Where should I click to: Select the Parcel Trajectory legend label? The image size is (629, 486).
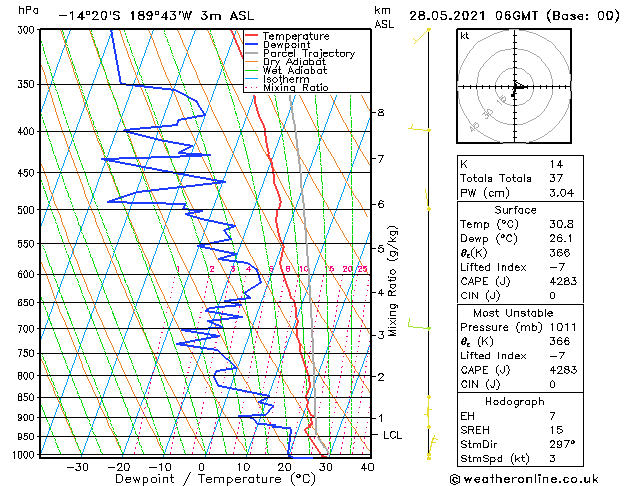point(309,53)
